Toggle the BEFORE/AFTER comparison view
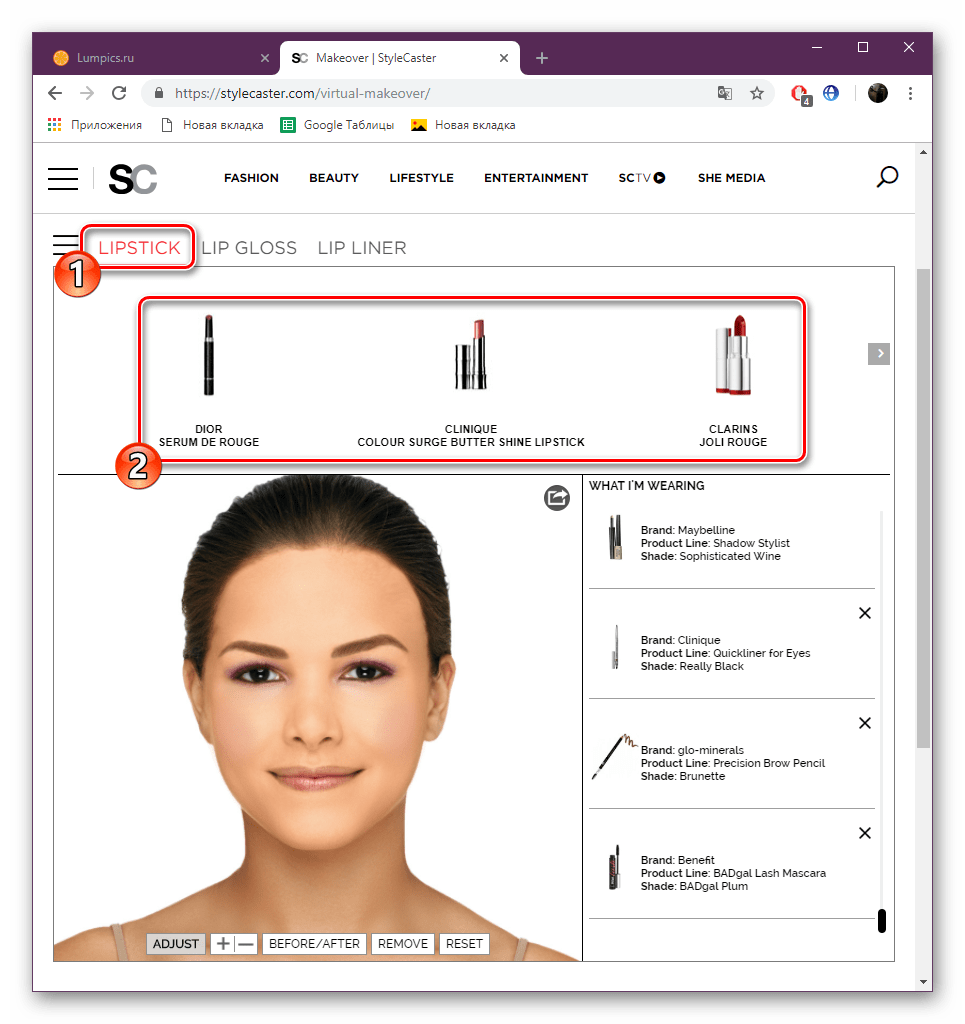The image size is (965, 1024). 314,943
